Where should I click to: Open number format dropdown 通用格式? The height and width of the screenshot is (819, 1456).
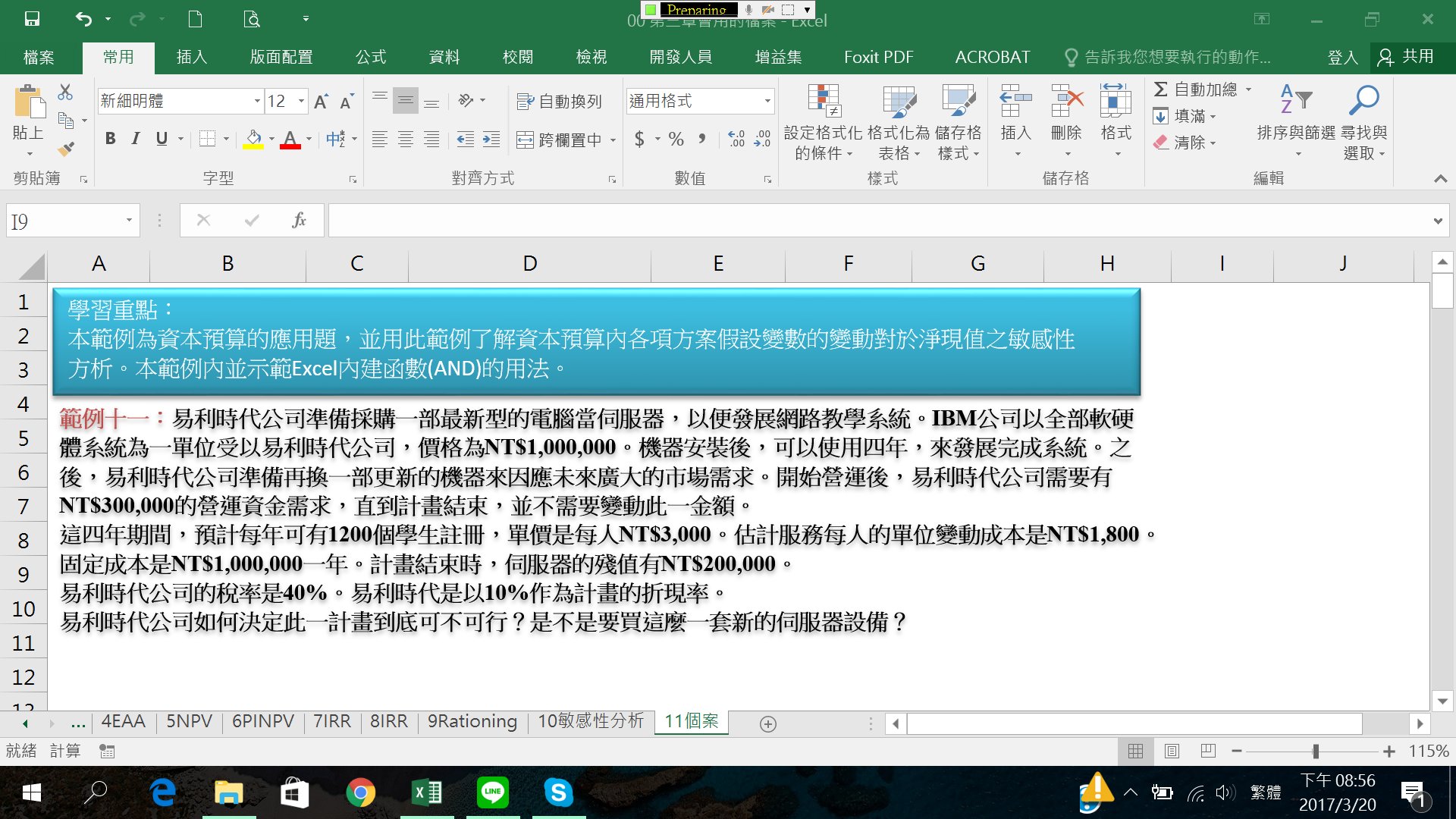pyautogui.click(x=767, y=101)
